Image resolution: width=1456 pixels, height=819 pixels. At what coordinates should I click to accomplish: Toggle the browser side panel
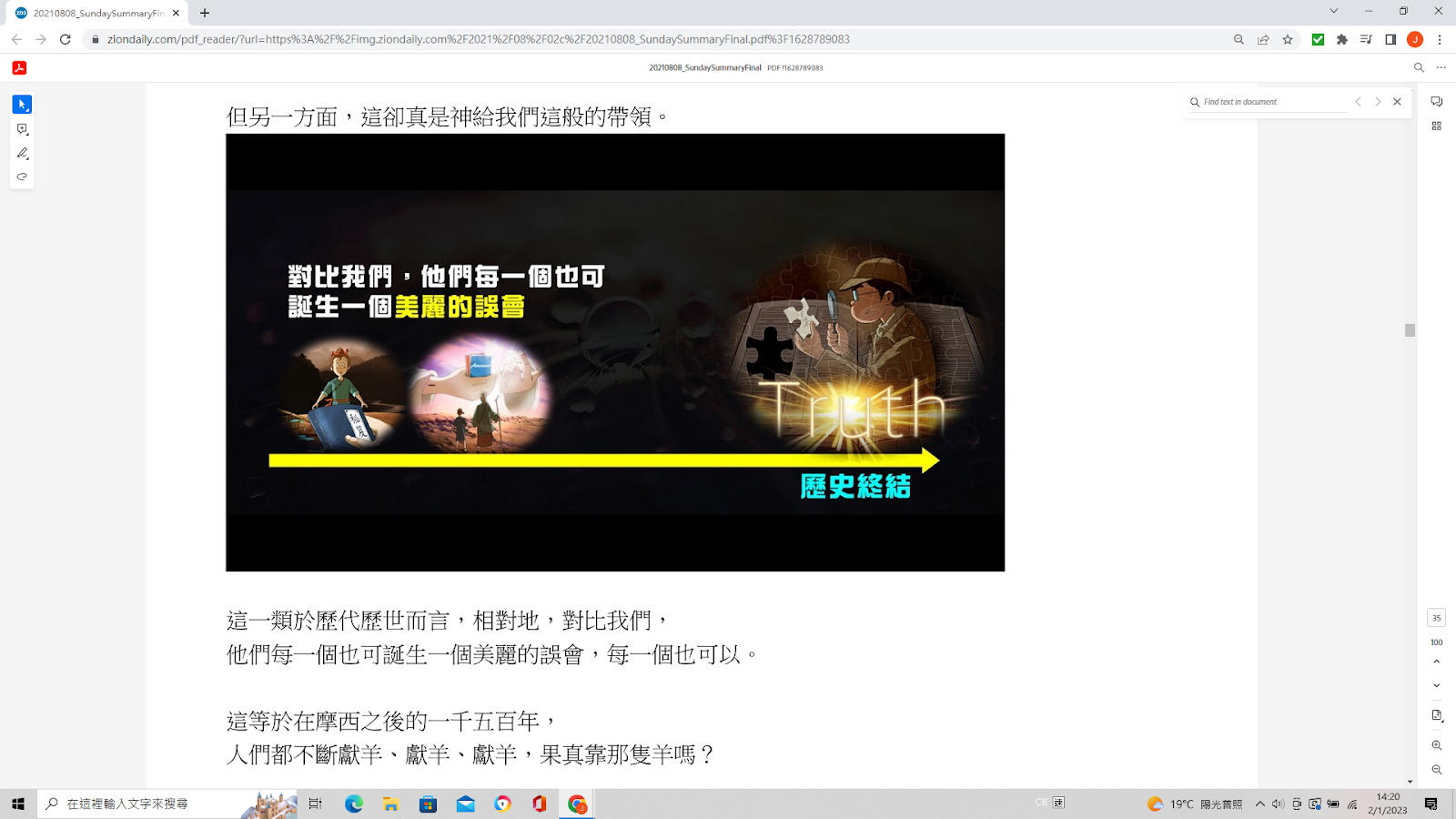(1390, 39)
